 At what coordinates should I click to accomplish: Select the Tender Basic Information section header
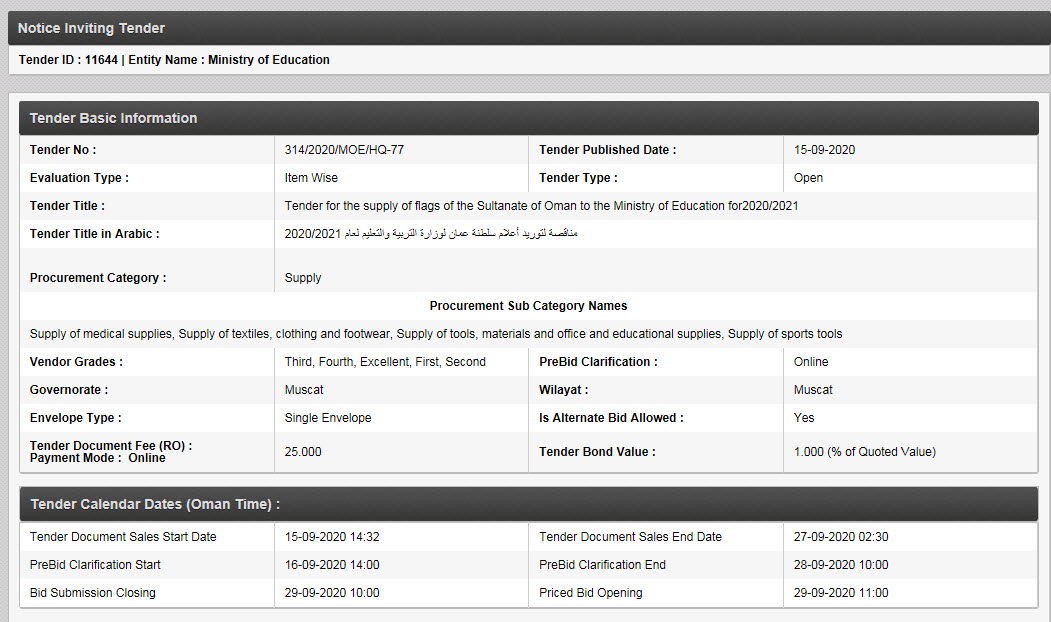114,118
